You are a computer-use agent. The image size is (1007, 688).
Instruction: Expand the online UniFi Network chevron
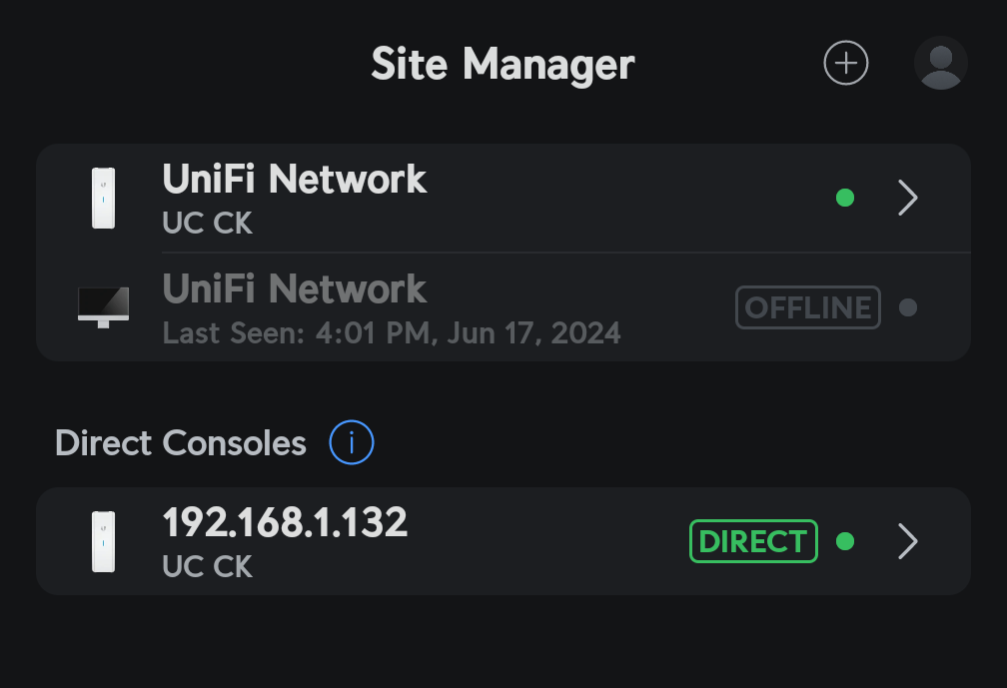907,198
